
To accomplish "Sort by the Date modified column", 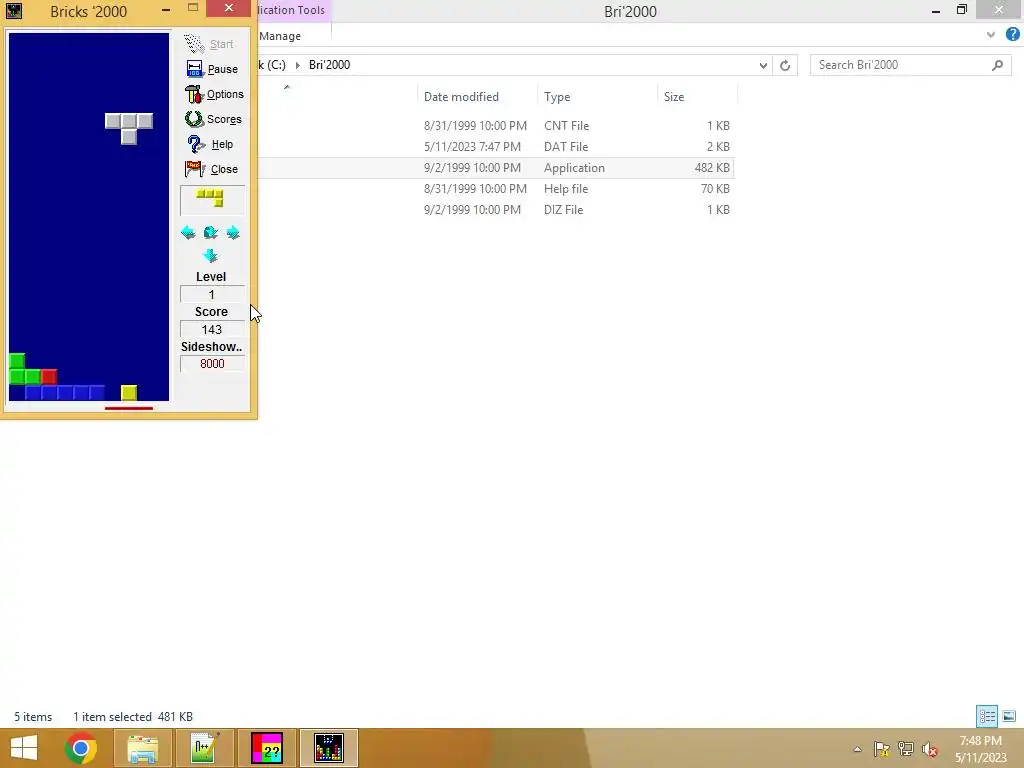I will coord(461,97).
